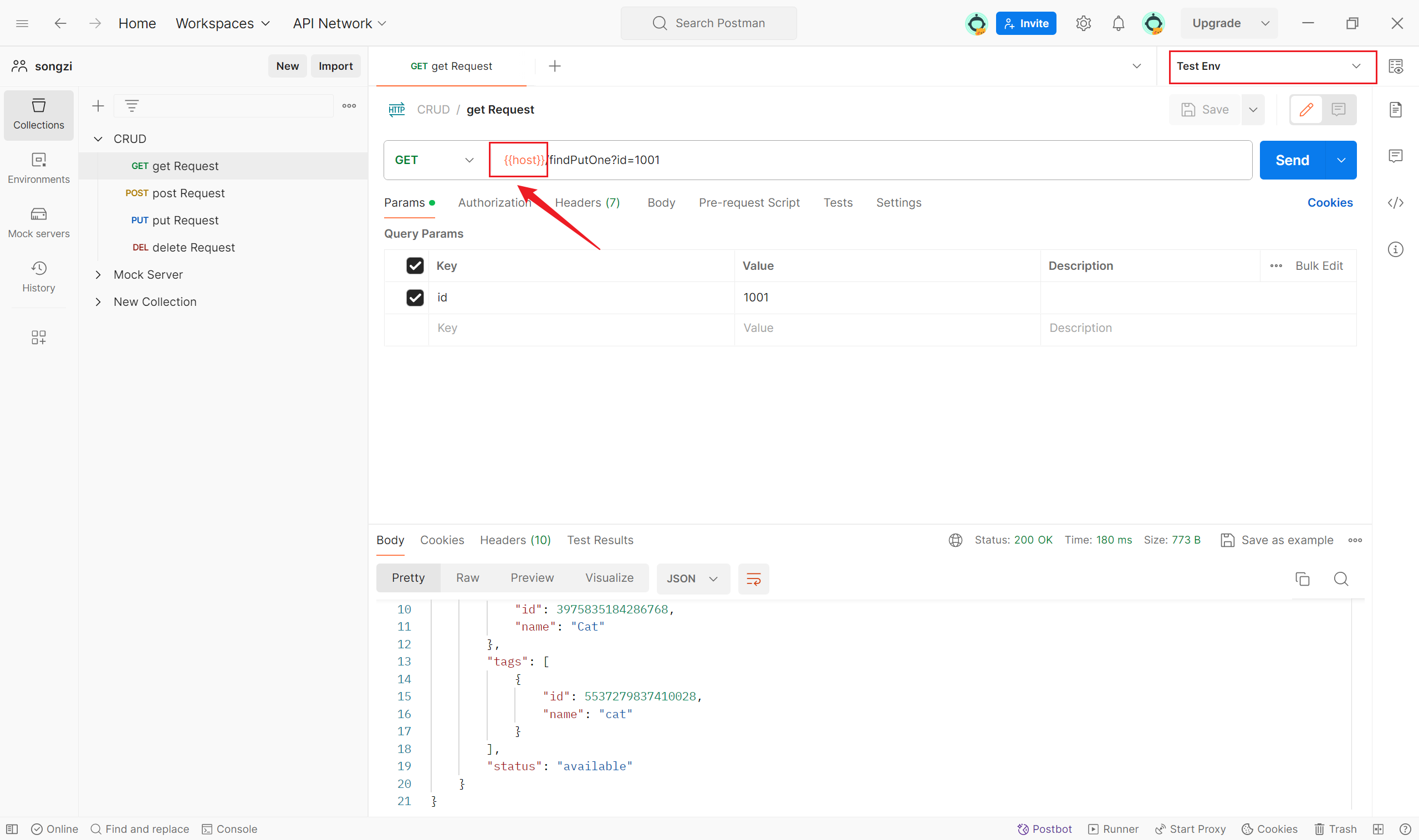Open the Send button dropdown arrow
The image size is (1419, 840).
[1341, 160]
